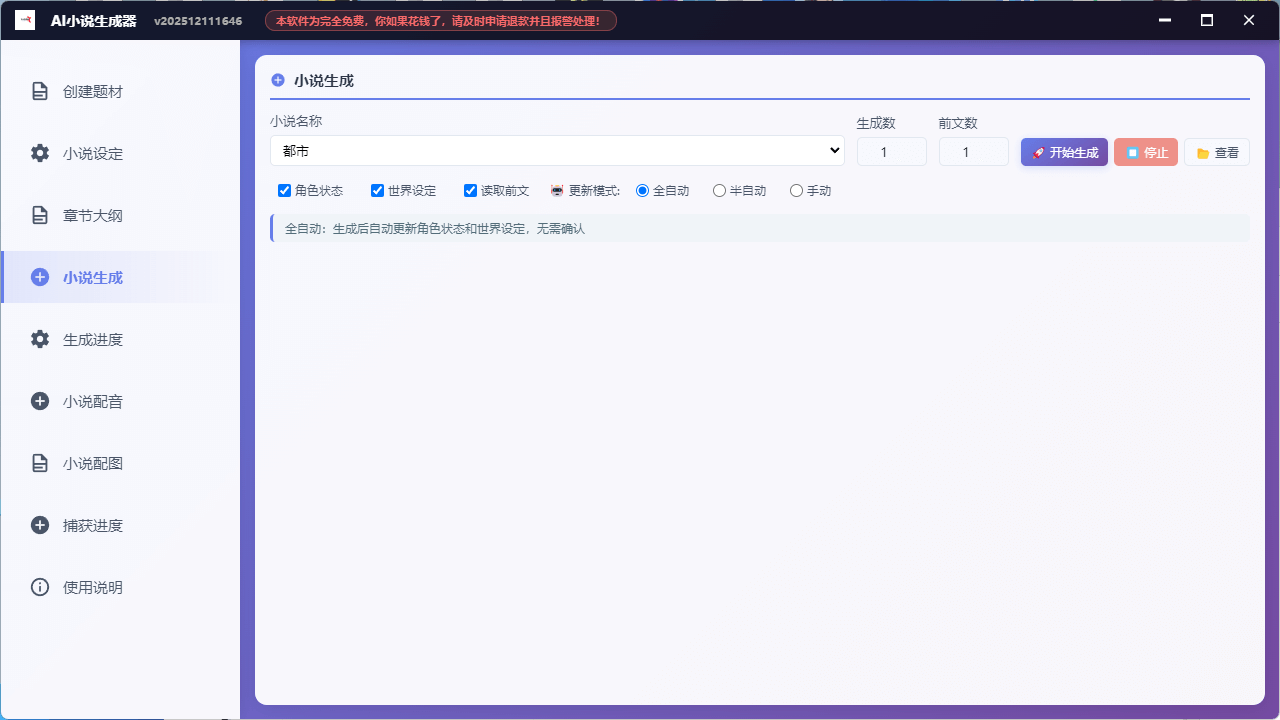Open the 创建题材 document icon
This screenshot has height=720, width=1280.
coord(39,91)
